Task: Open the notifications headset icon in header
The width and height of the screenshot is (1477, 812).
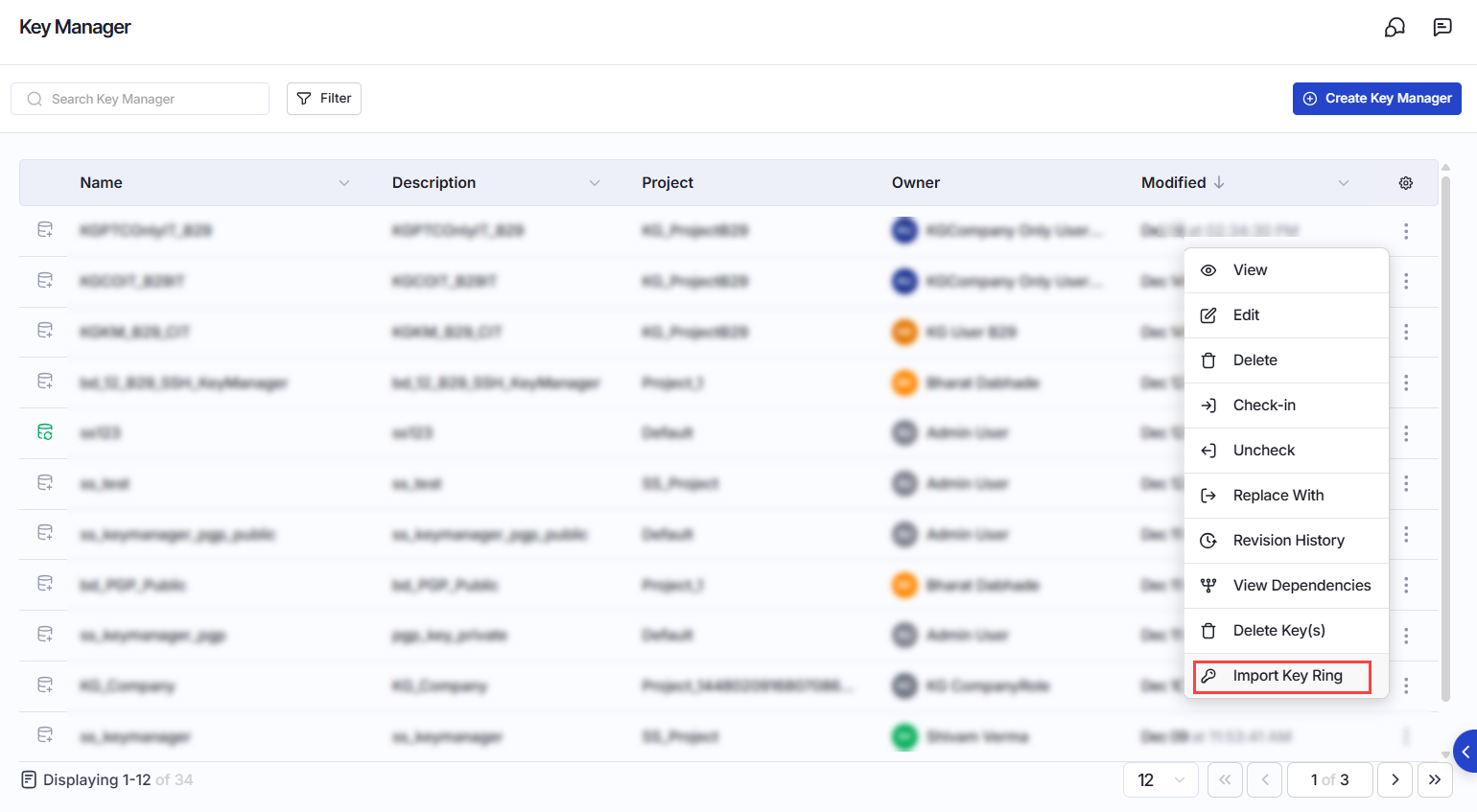Action: pyautogui.click(x=1395, y=28)
